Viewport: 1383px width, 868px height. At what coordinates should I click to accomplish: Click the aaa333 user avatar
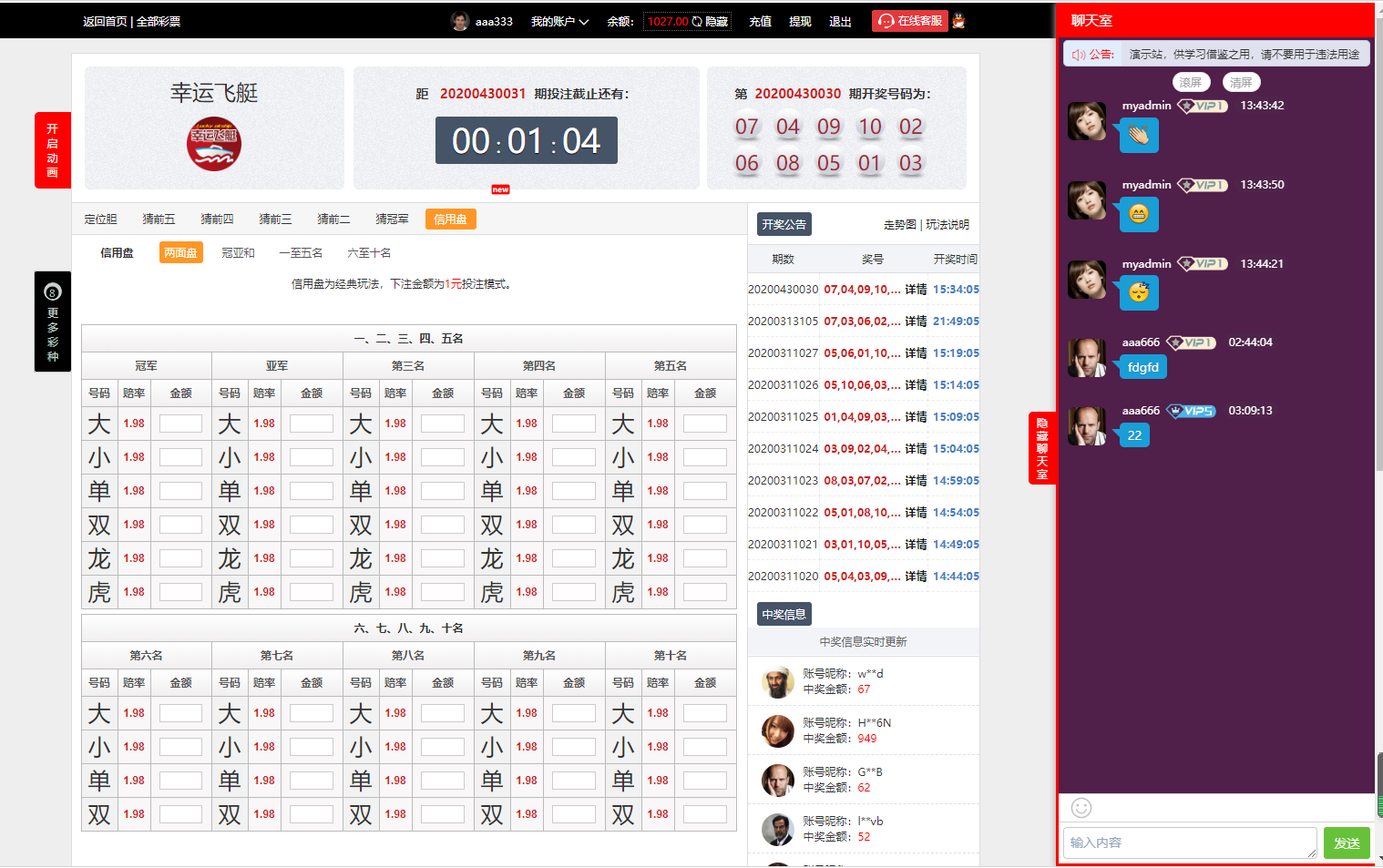tap(460, 21)
